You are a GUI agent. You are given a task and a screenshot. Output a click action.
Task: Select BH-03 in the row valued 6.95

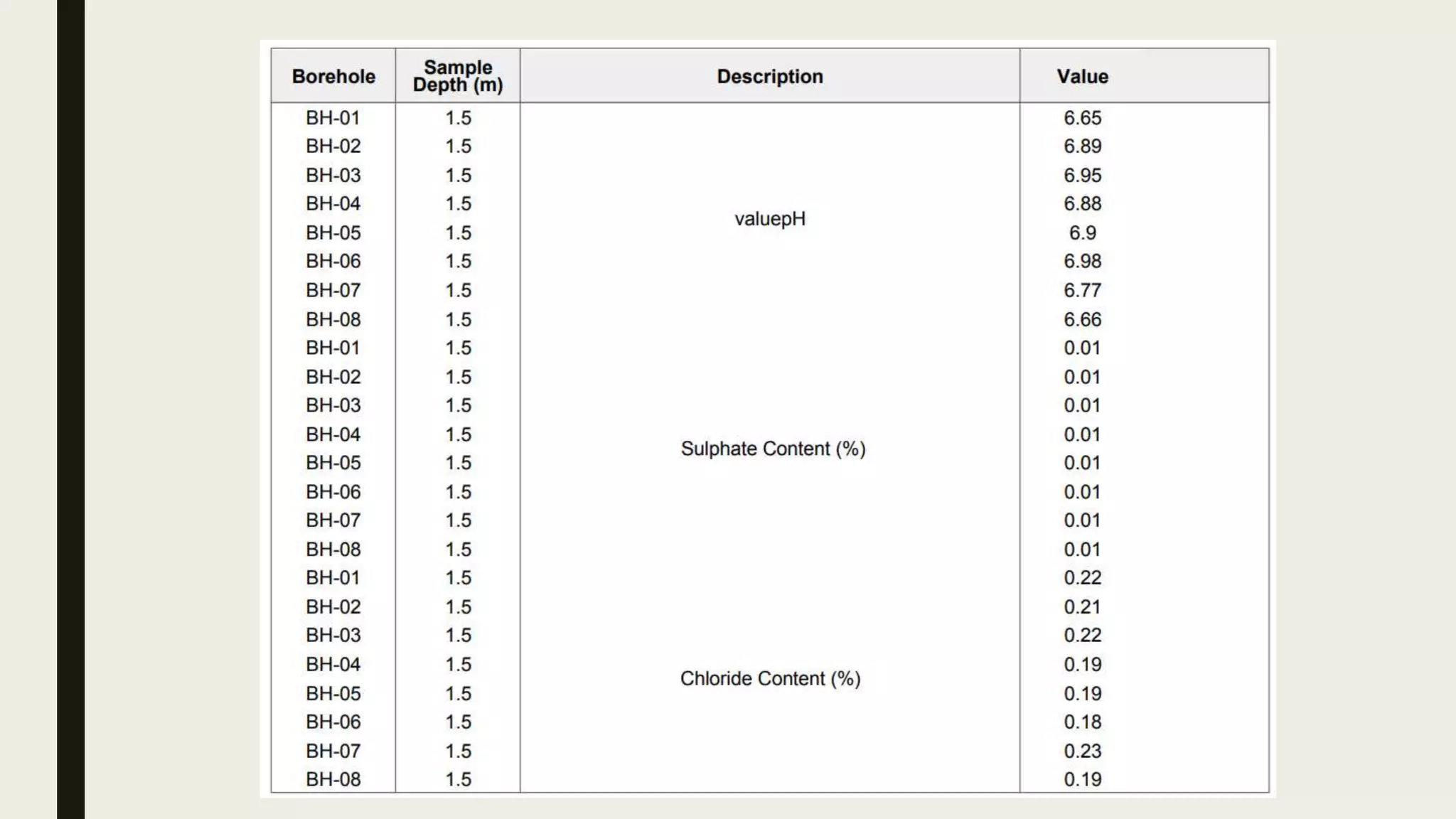point(333,175)
